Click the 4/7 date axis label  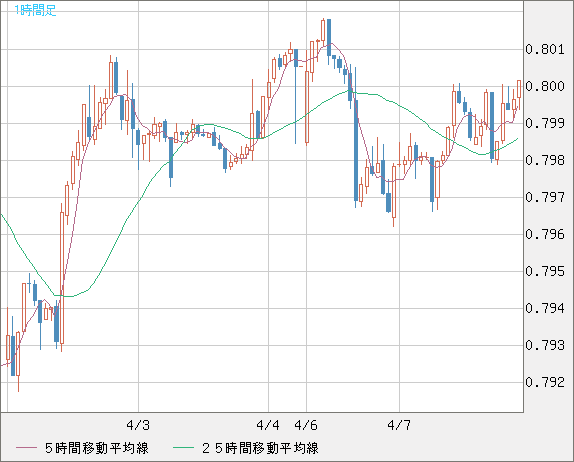pyautogui.click(x=399, y=425)
